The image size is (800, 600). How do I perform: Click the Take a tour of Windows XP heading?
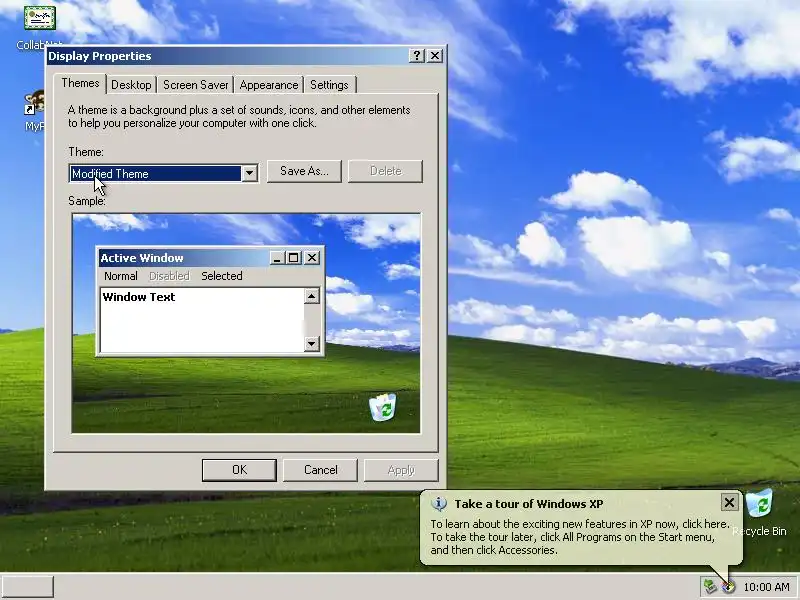(529, 504)
